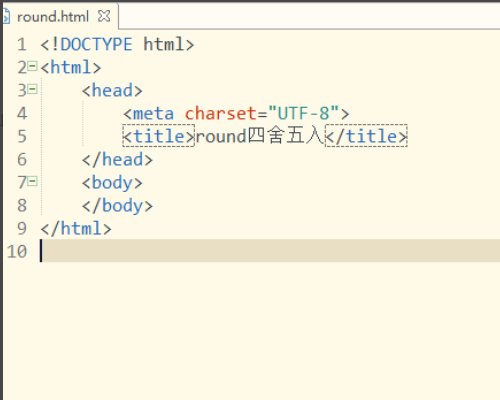This screenshot has height=400, width=500.
Task: Collapse the body element fold on line 7
Action: 32,181
